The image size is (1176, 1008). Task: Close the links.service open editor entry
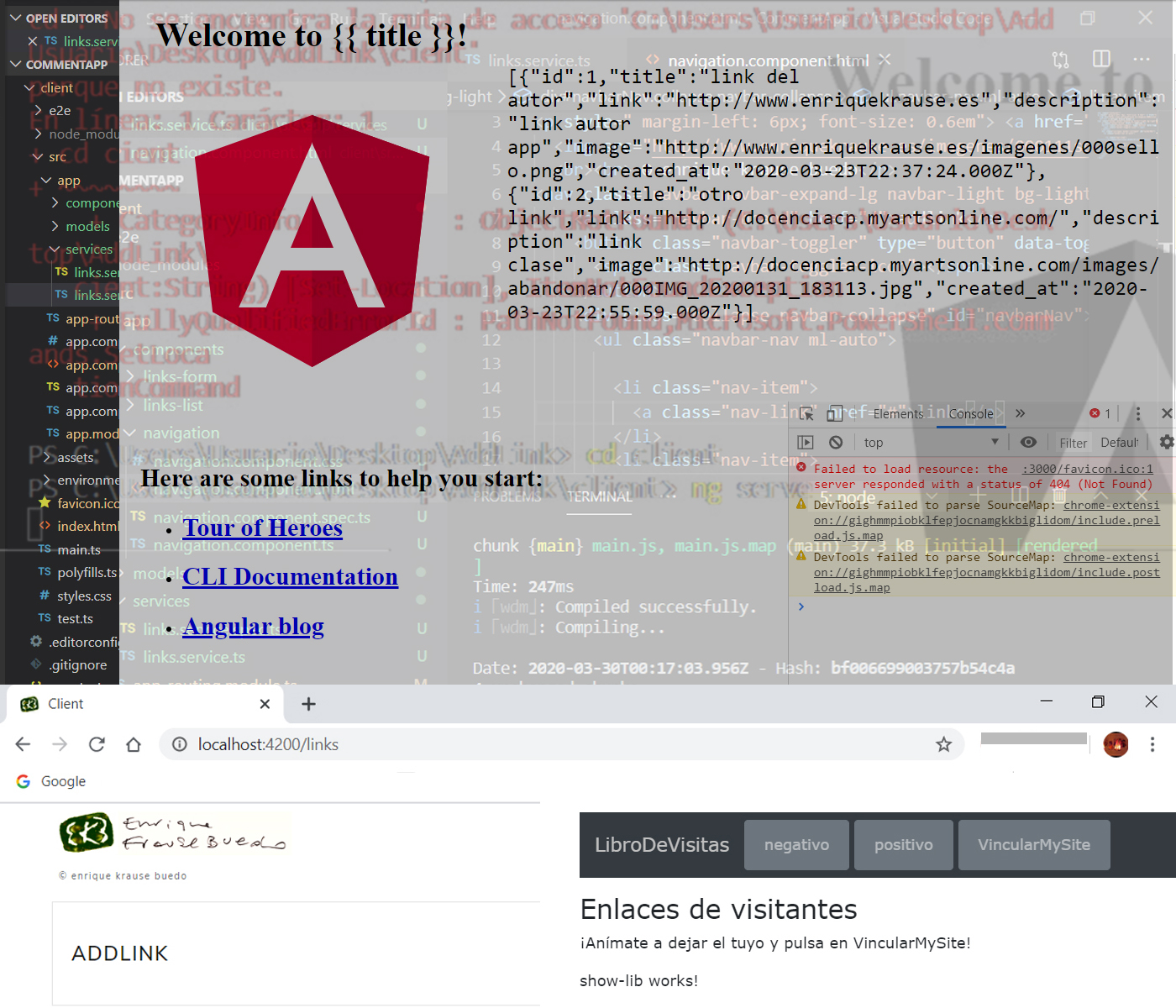[33, 40]
